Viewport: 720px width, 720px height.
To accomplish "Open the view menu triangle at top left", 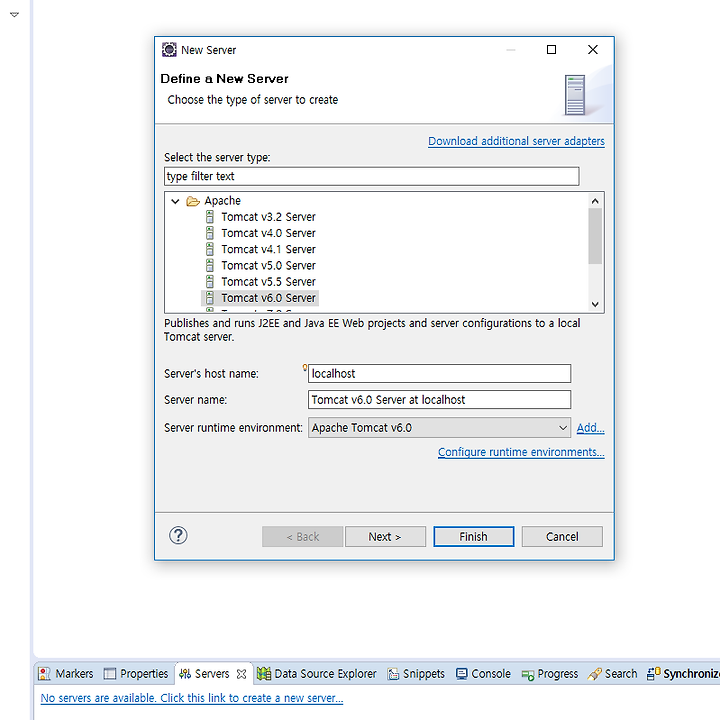I will pyautogui.click(x=14, y=15).
